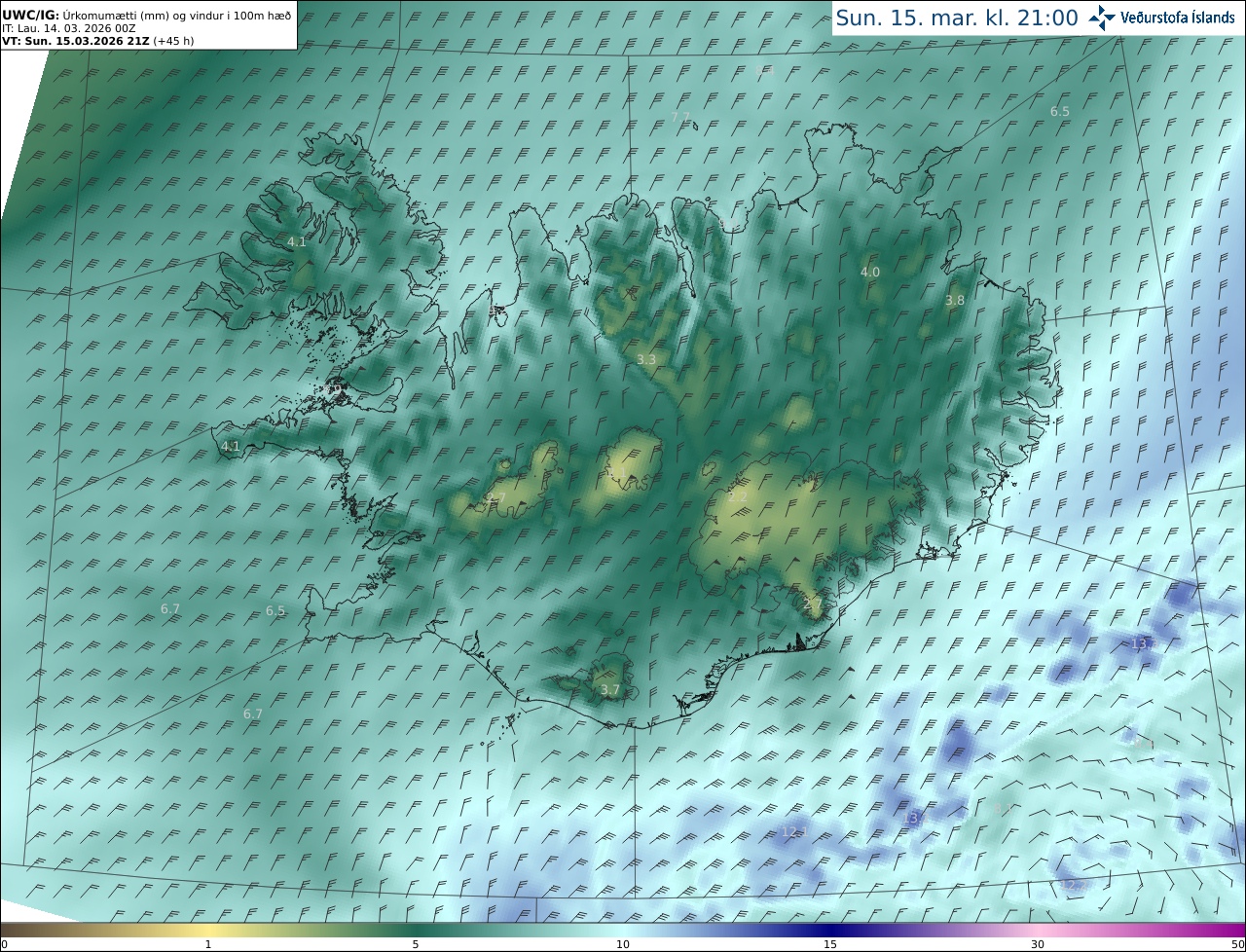Click the 4.0 value in northeast Iceland

870,273
